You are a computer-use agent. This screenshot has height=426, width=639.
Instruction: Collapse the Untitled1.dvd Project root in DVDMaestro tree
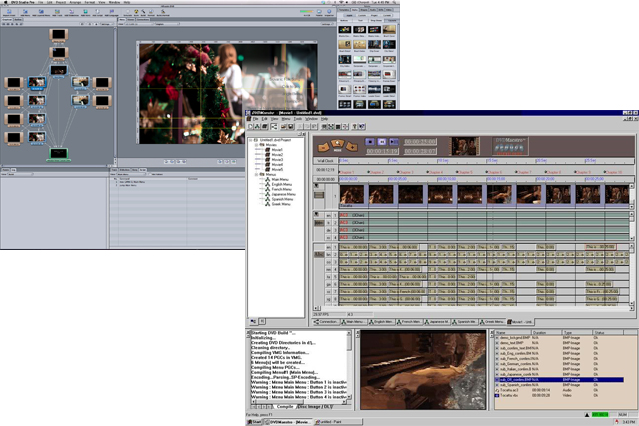[251, 140]
